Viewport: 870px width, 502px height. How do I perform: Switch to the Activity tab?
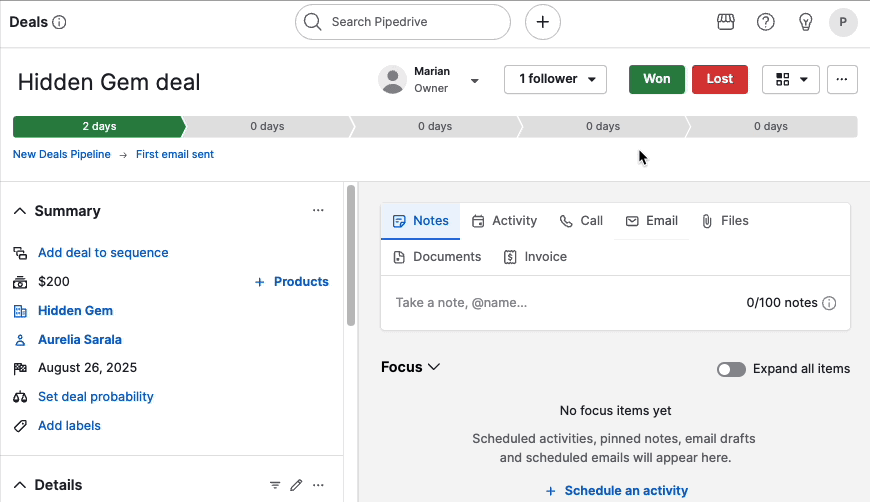(x=504, y=221)
